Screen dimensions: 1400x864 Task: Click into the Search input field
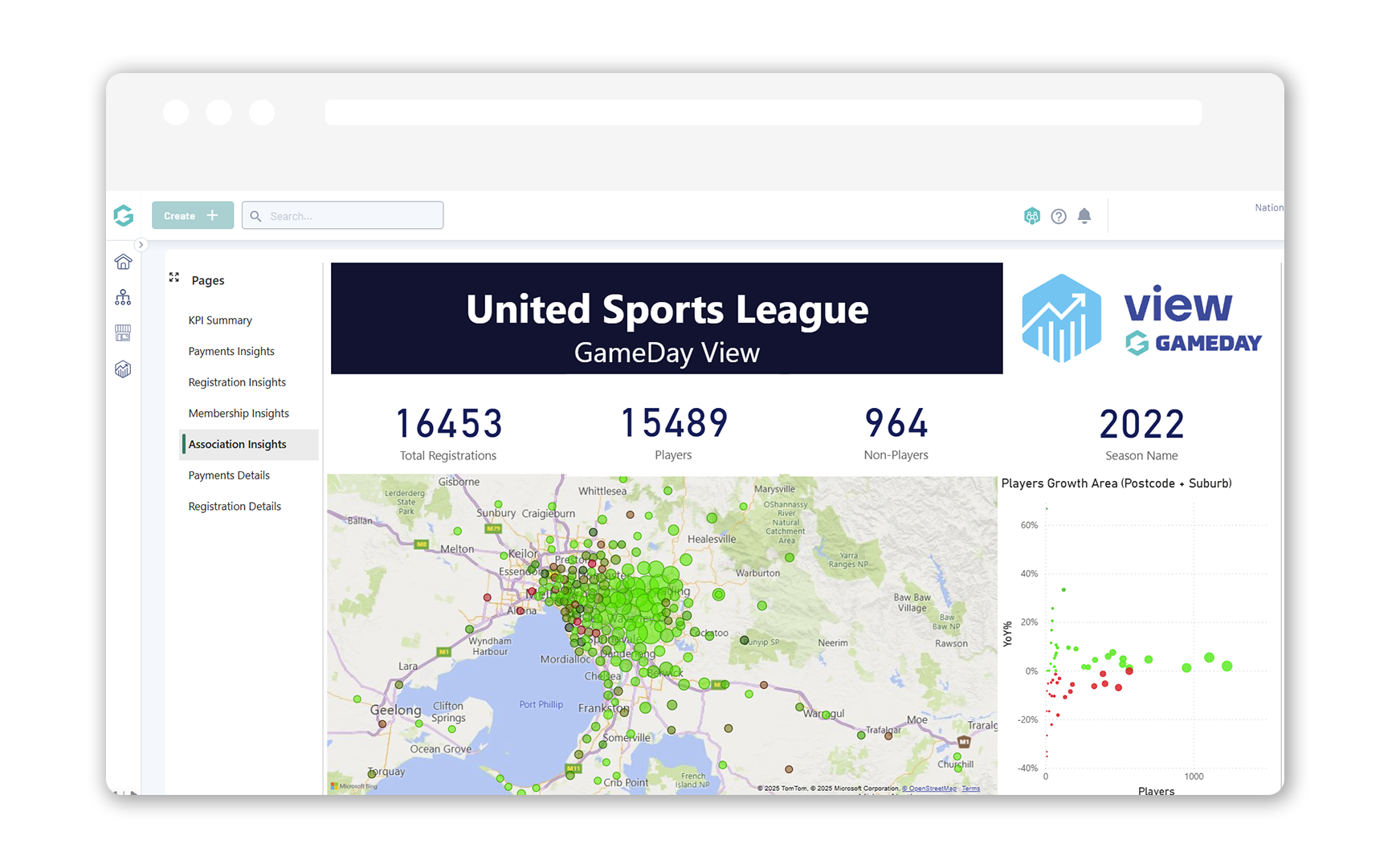pyautogui.click(x=352, y=216)
